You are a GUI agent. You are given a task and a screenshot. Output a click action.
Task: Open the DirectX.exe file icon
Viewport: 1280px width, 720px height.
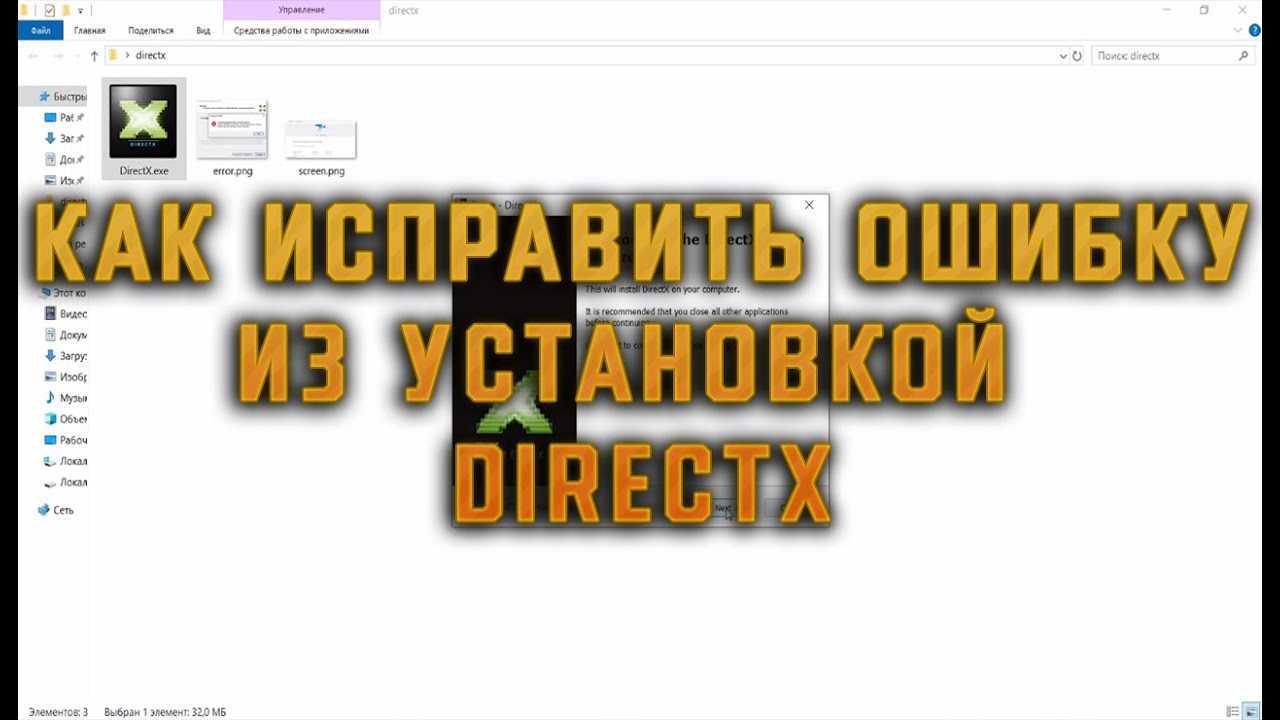tap(143, 121)
